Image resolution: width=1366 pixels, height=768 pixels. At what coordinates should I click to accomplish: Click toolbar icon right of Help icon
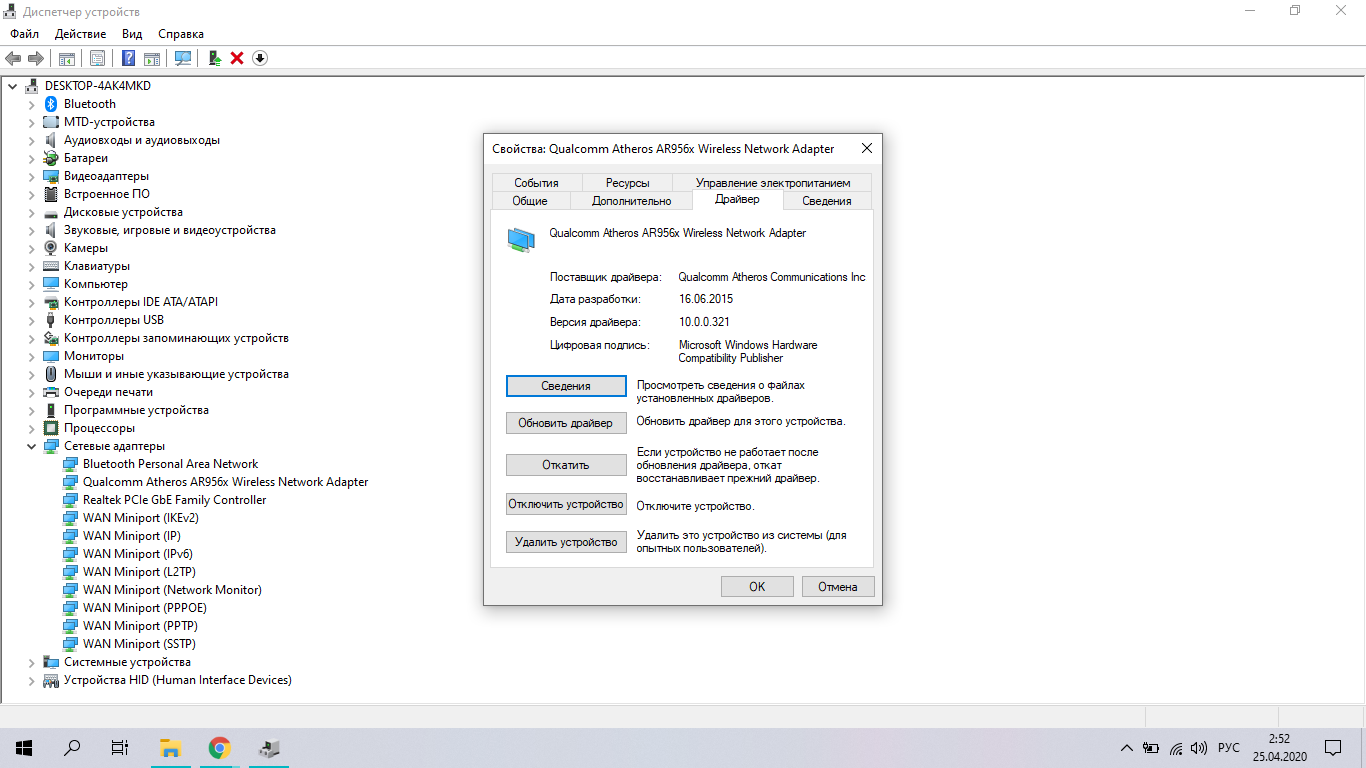tap(152, 58)
